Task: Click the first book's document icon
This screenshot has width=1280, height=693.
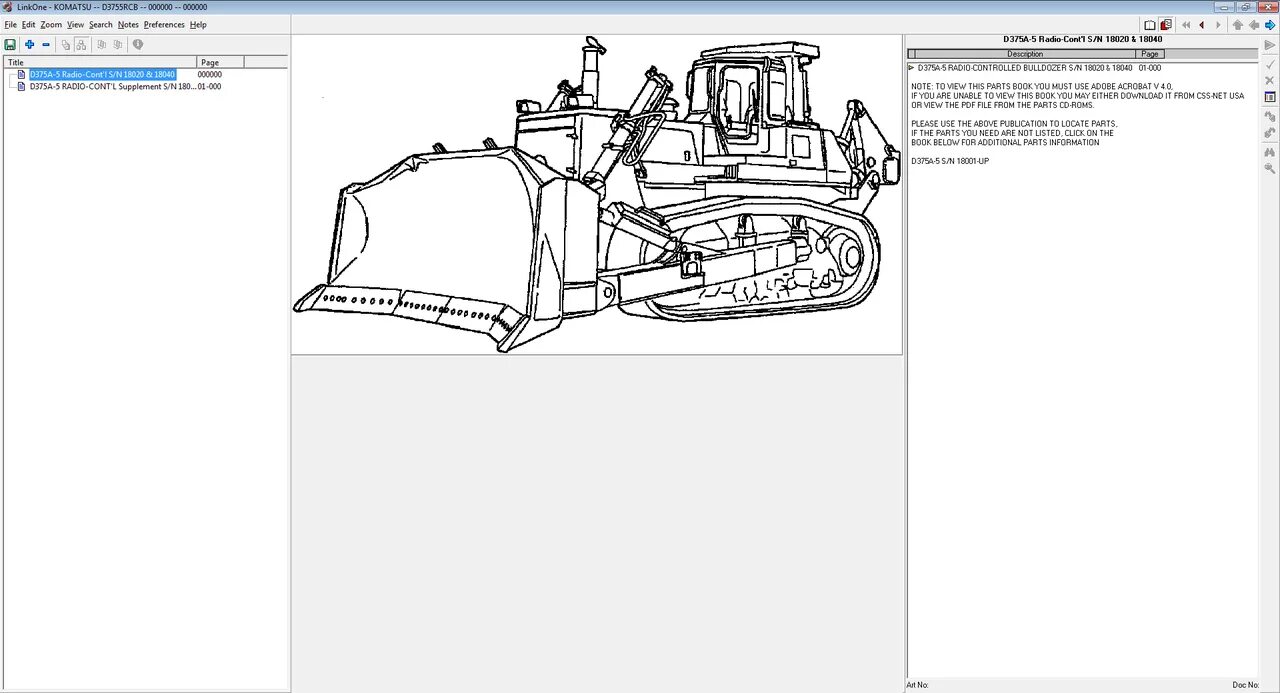Action: (22, 74)
